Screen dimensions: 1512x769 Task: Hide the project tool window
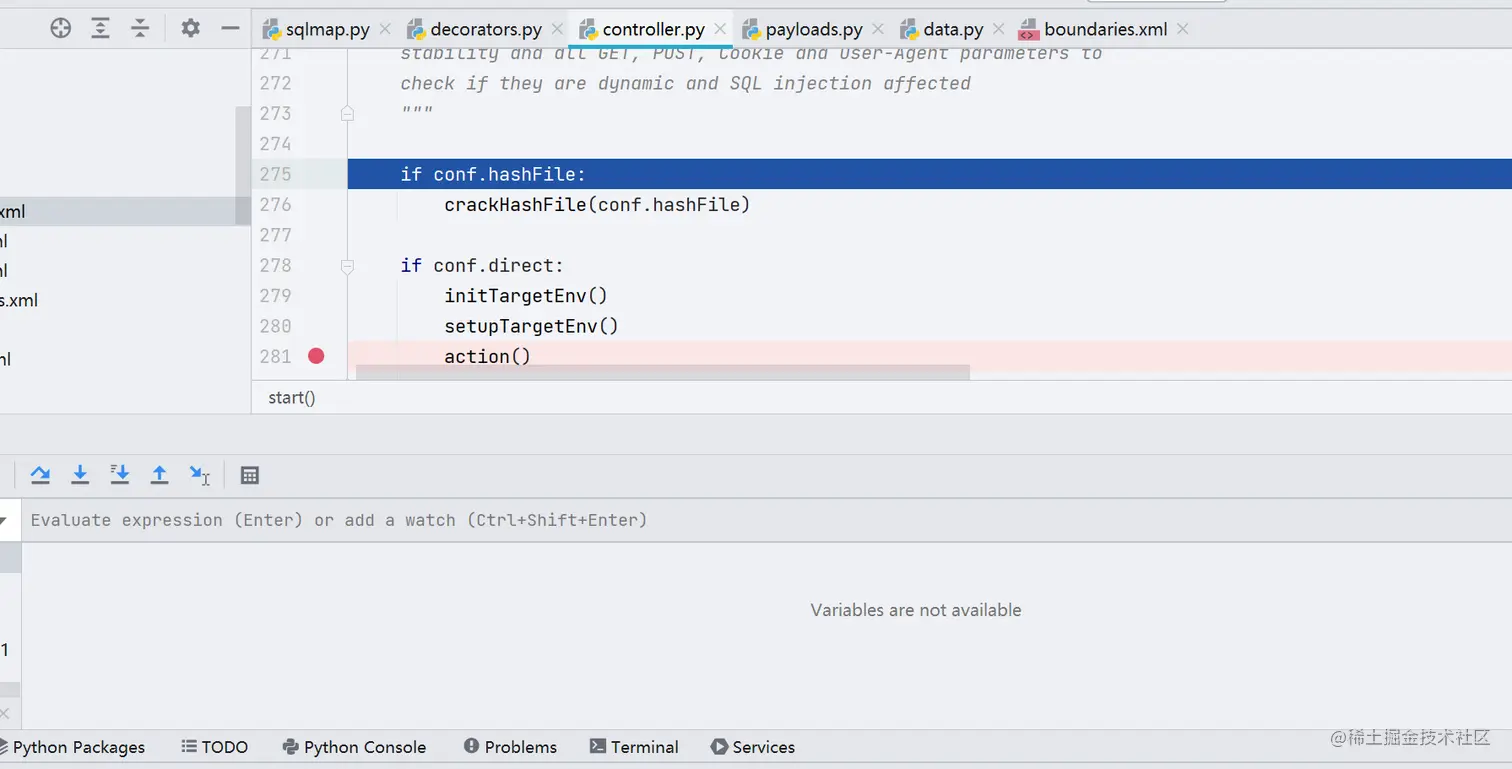point(230,28)
